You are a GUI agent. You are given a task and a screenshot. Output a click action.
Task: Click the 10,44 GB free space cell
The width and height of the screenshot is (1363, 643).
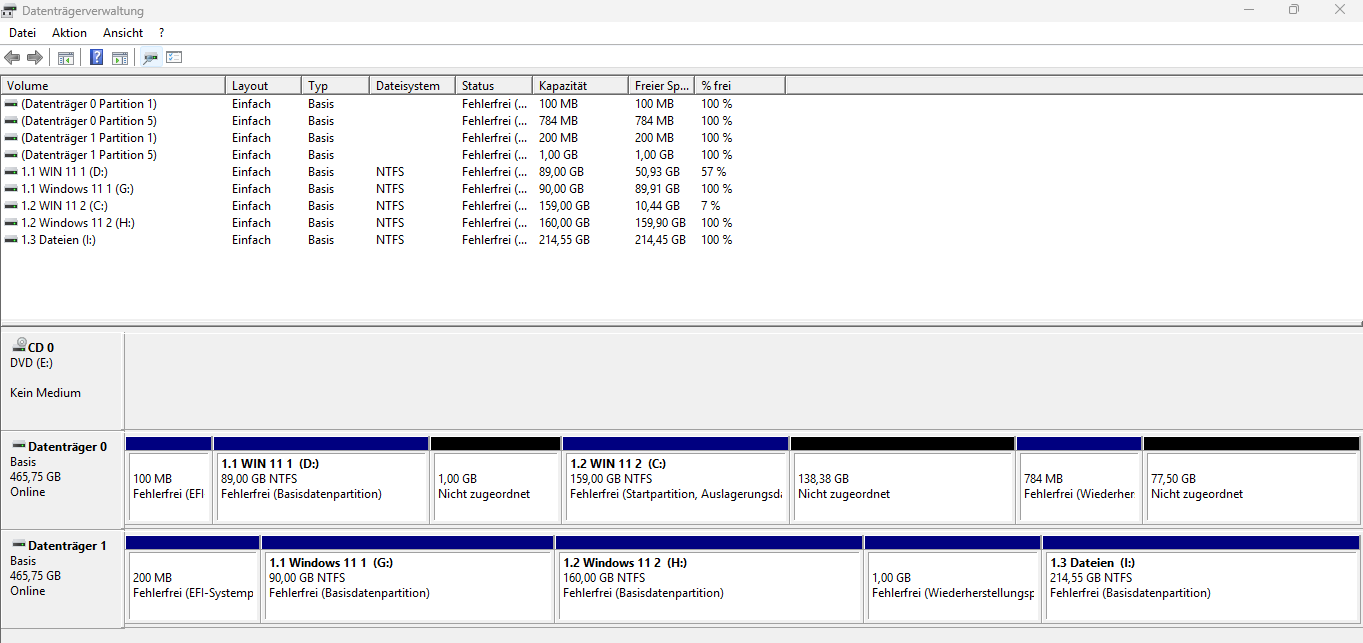(x=657, y=206)
